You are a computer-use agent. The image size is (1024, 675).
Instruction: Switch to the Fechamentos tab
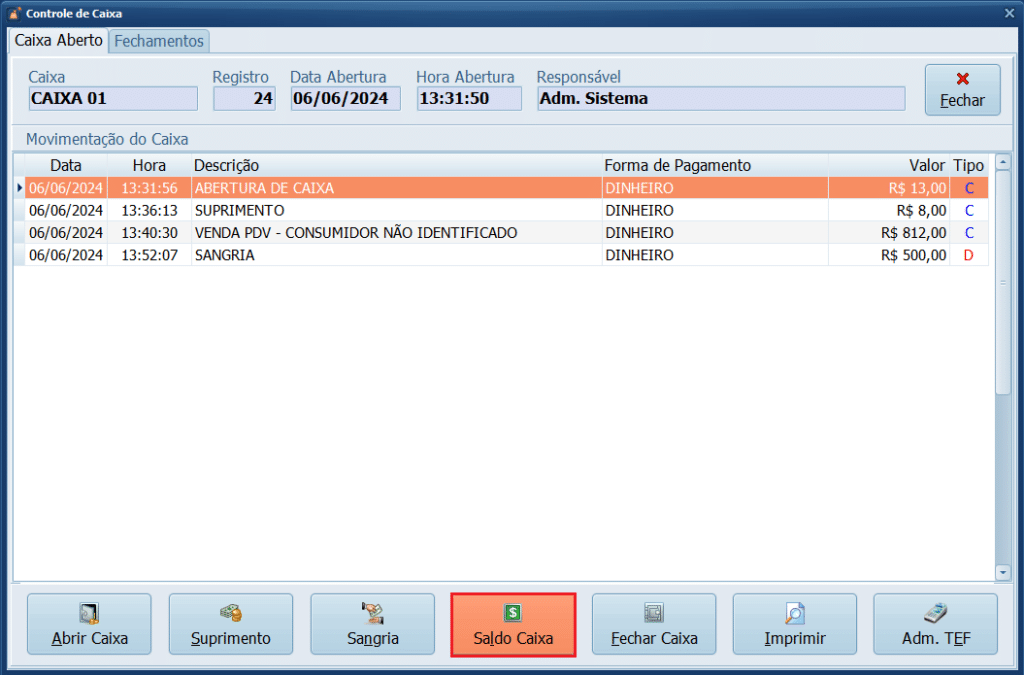pyautogui.click(x=159, y=41)
